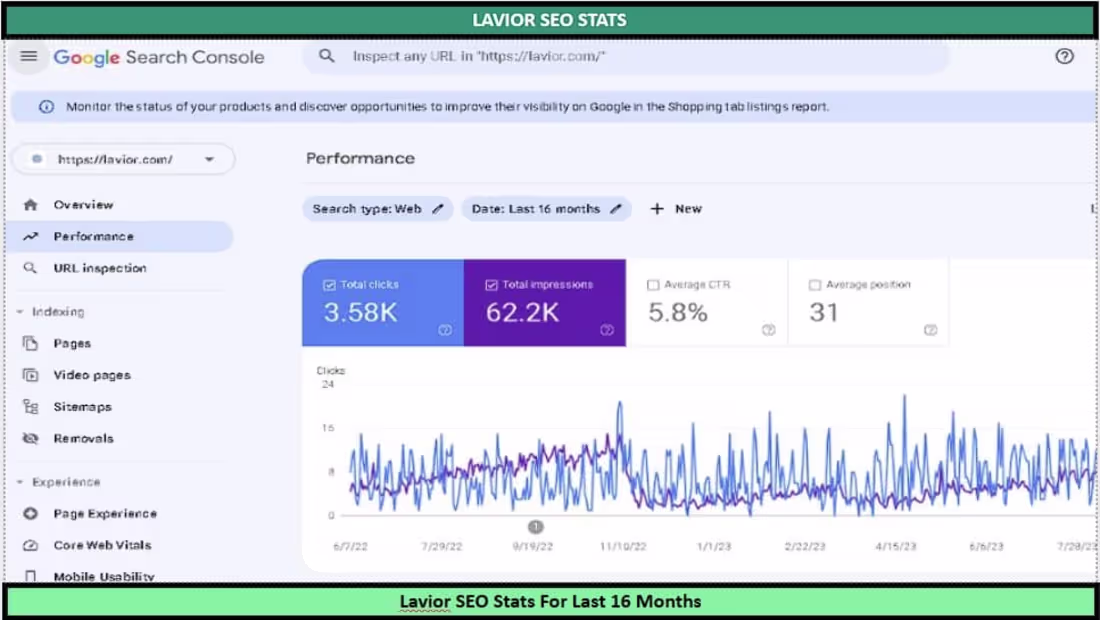This screenshot has width=1100, height=620.
Task: Click the Video pages icon
Action: tap(30, 375)
